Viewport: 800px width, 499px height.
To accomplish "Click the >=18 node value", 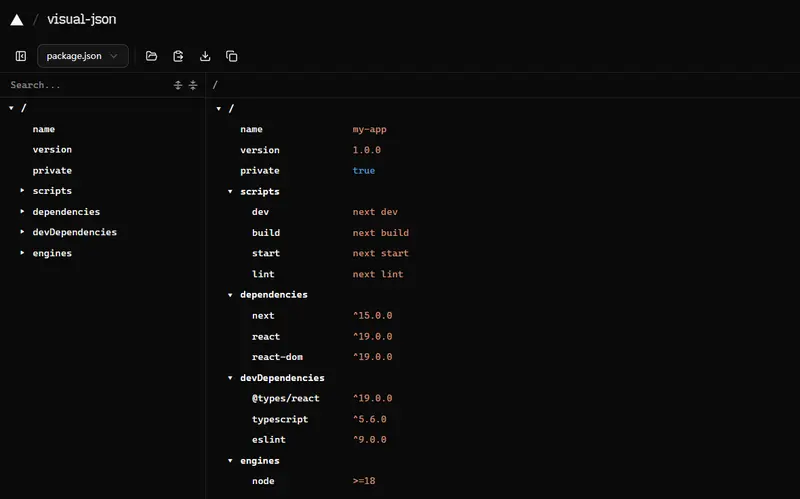I will pos(364,481).
